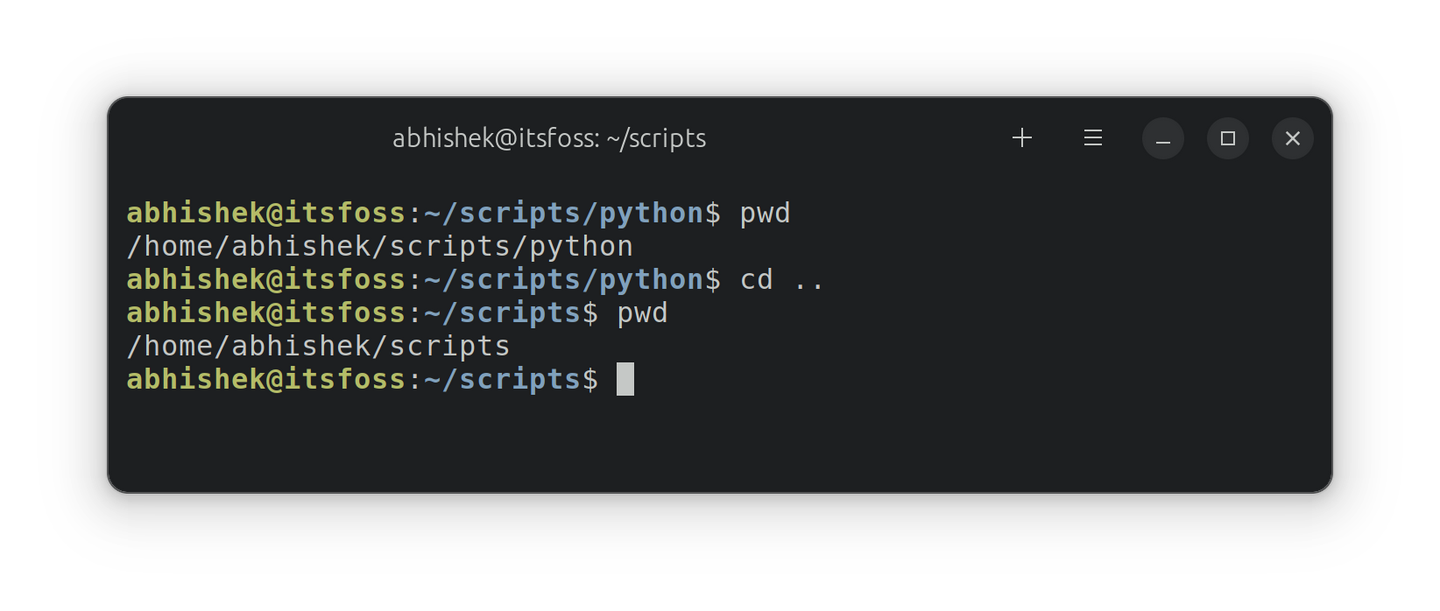Click ~/scripts path in the third prompt
Screen dimensions: 1440x611
(502, 313)
